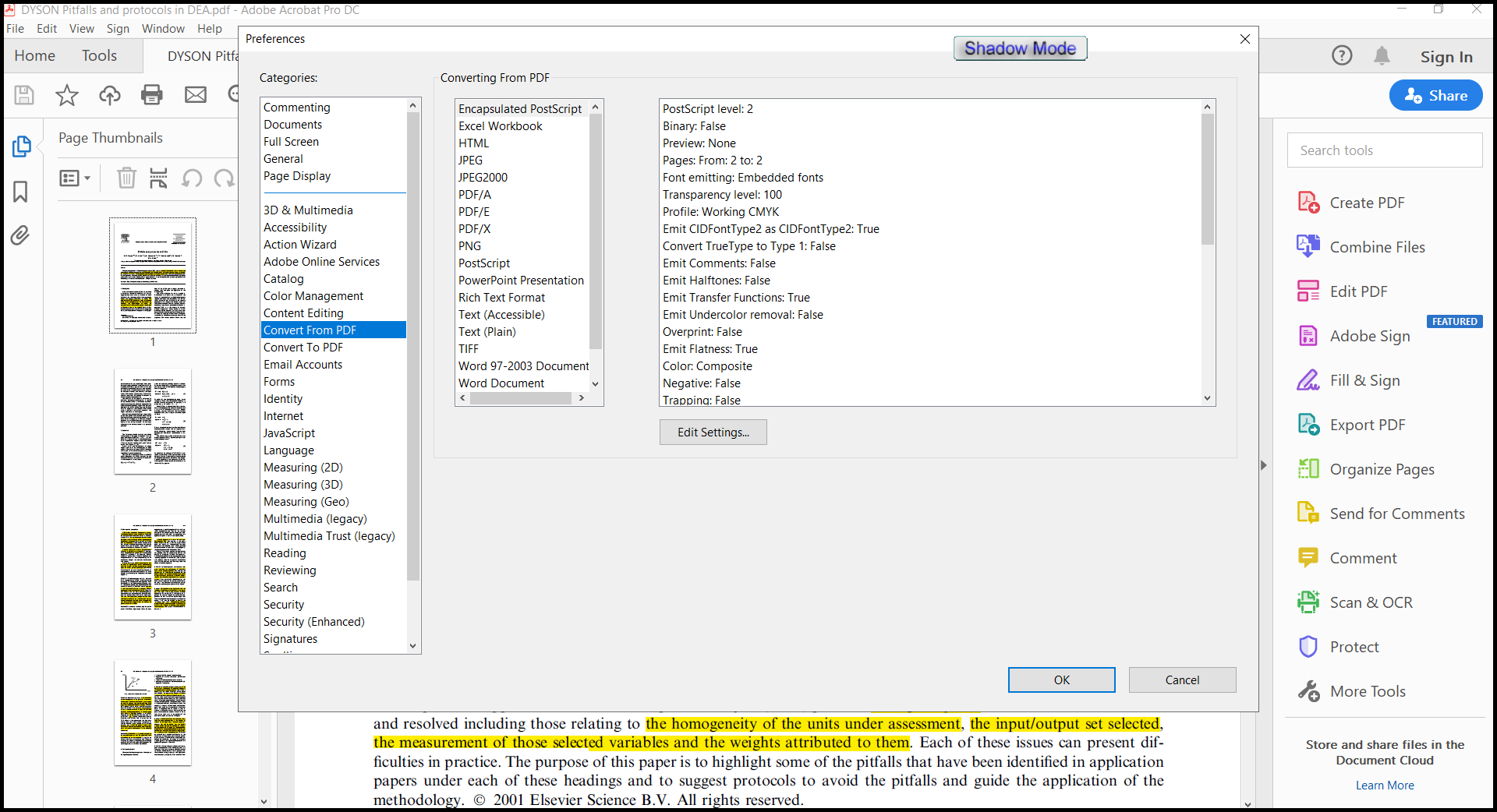The height and width of the screenshot is (812, 1497).
Task: Select page 2 thumbnail
Action: tap(153, 422)
